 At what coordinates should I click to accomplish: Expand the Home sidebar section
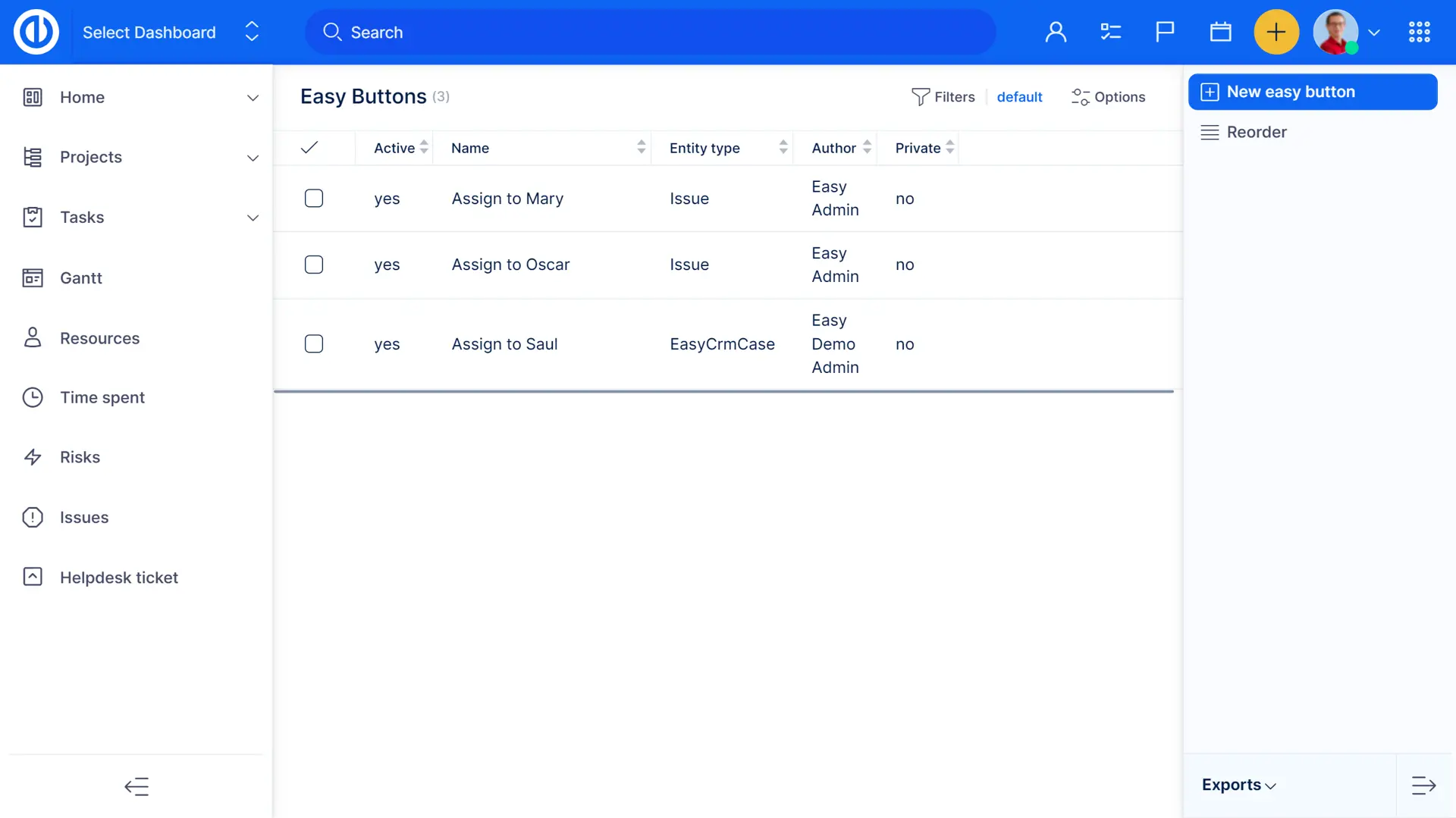[x=253, y=98]
